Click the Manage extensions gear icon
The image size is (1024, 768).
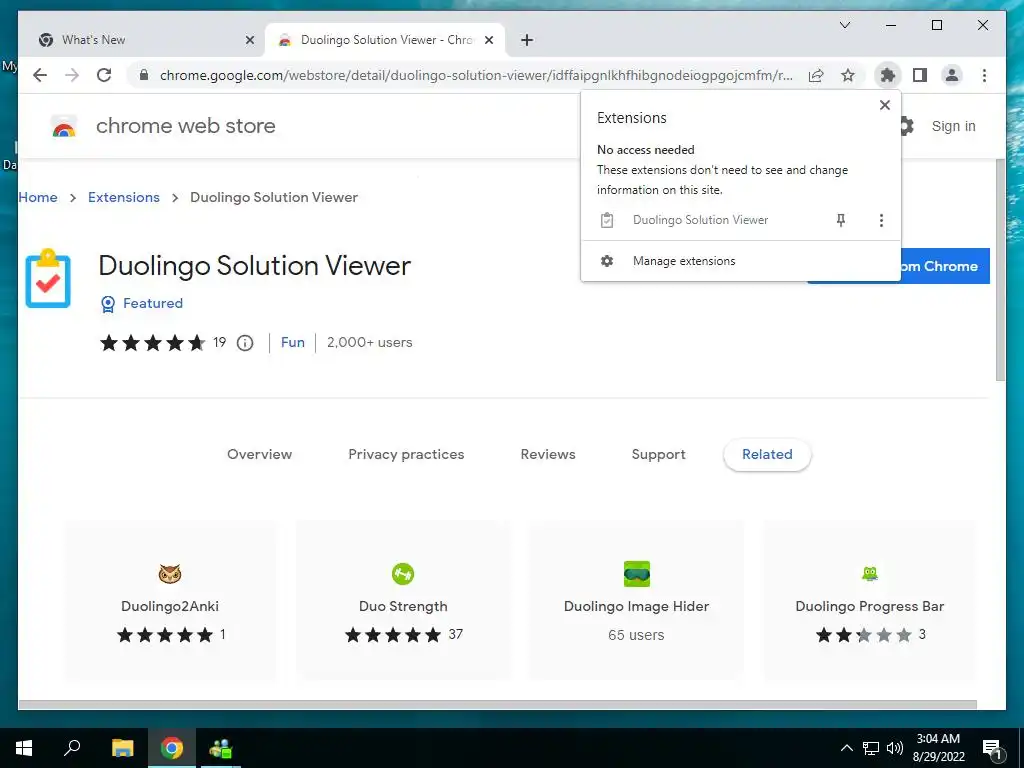pyautogui.click(x=607, y=261)
